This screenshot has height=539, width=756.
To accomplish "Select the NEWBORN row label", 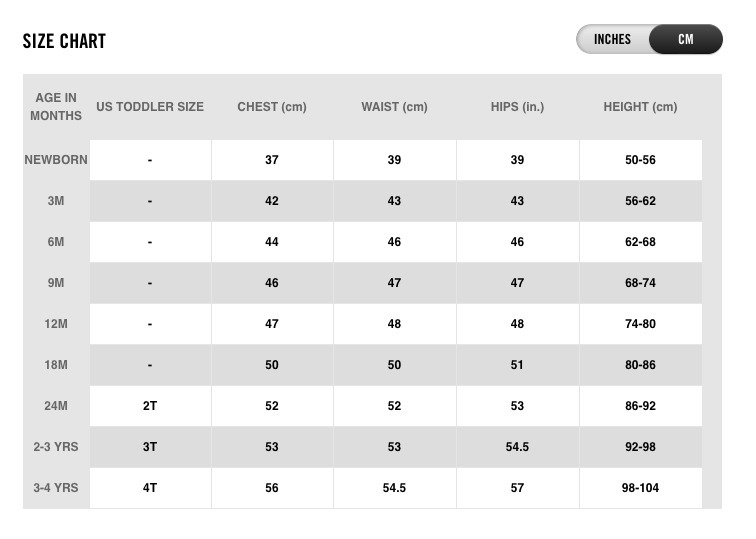I will 56,160.
